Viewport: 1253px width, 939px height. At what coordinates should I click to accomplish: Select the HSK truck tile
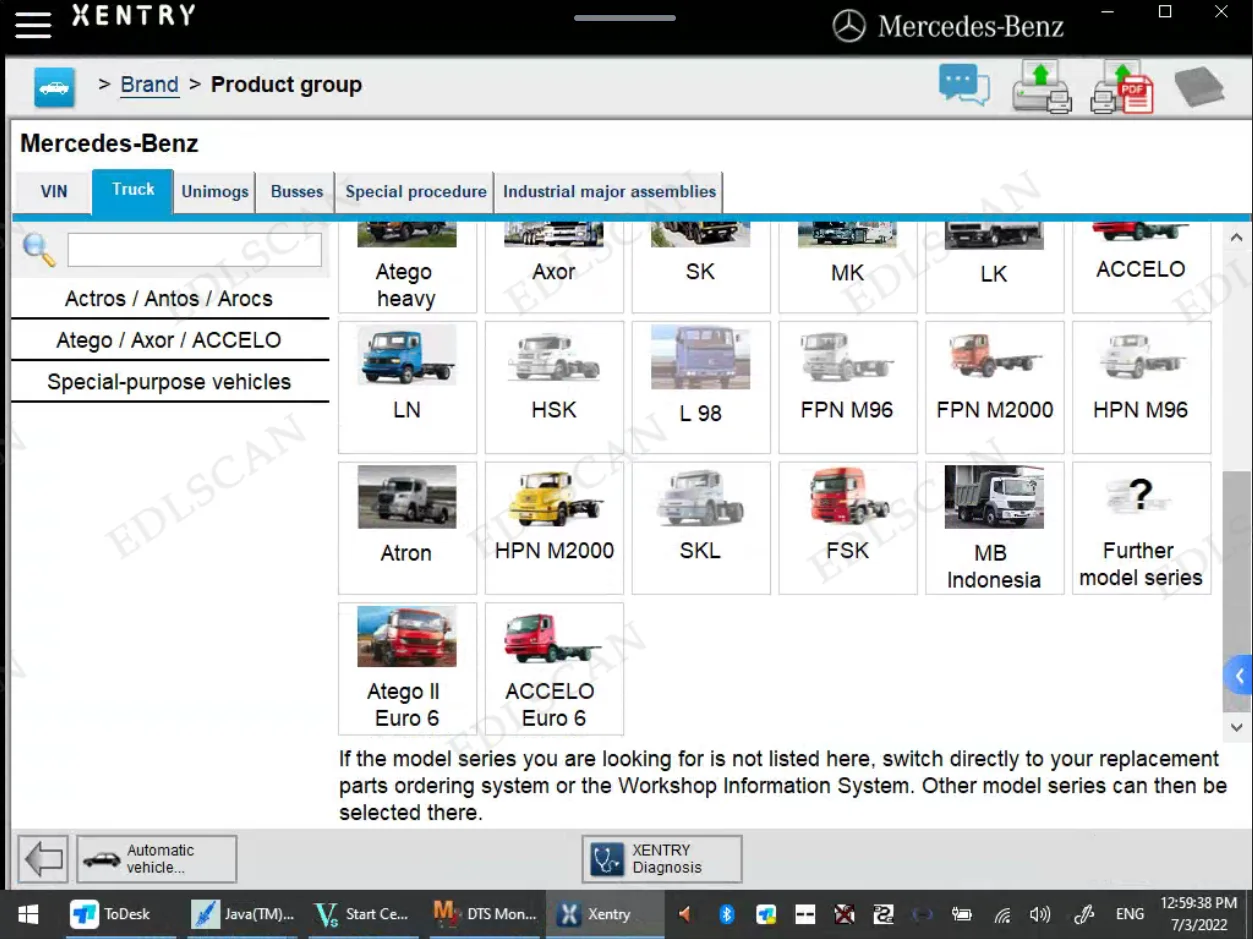pos(554,387)
